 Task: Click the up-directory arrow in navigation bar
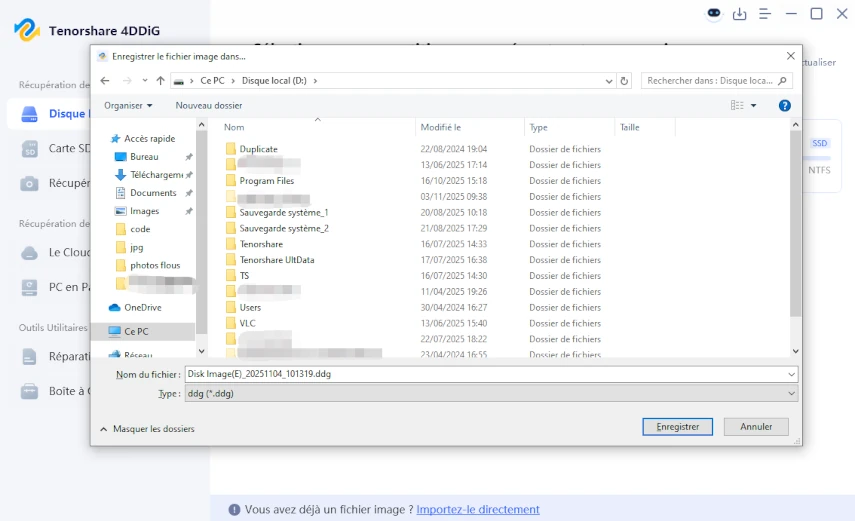(160, 81)
